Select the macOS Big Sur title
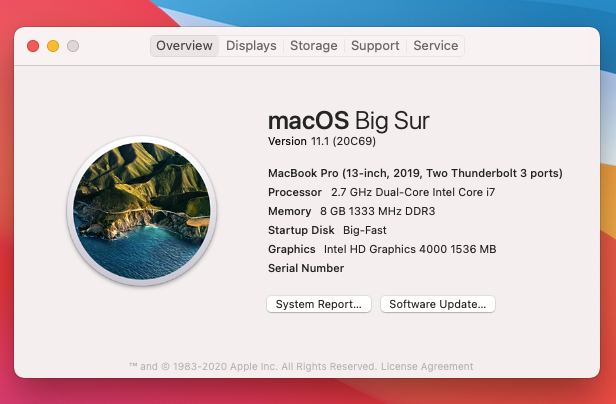The image size is (616, 404). tap(348, 120)
